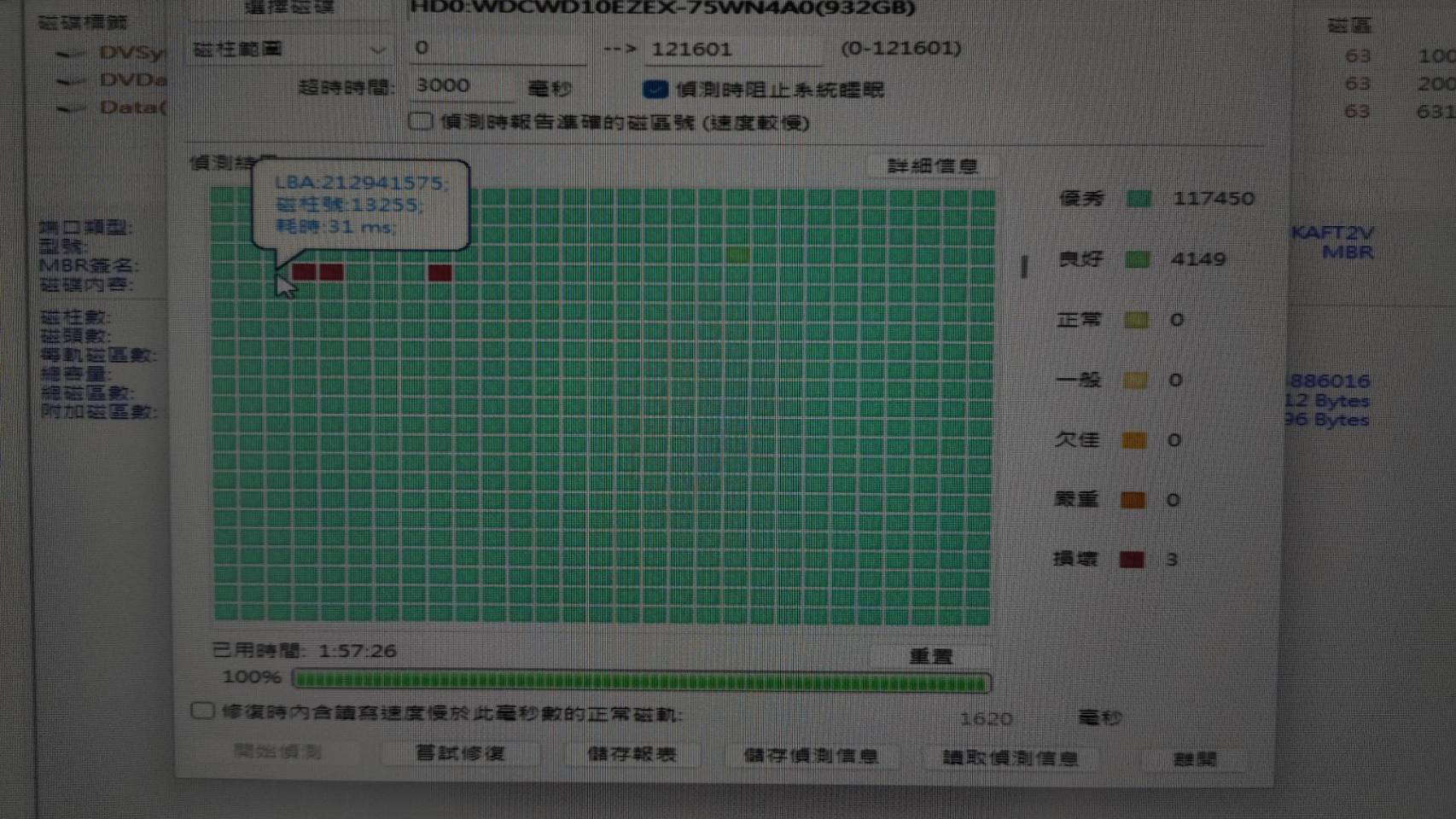Open the 詳細信息 view
Viewport: 1456px width, 819px height.
coord(932,166)
